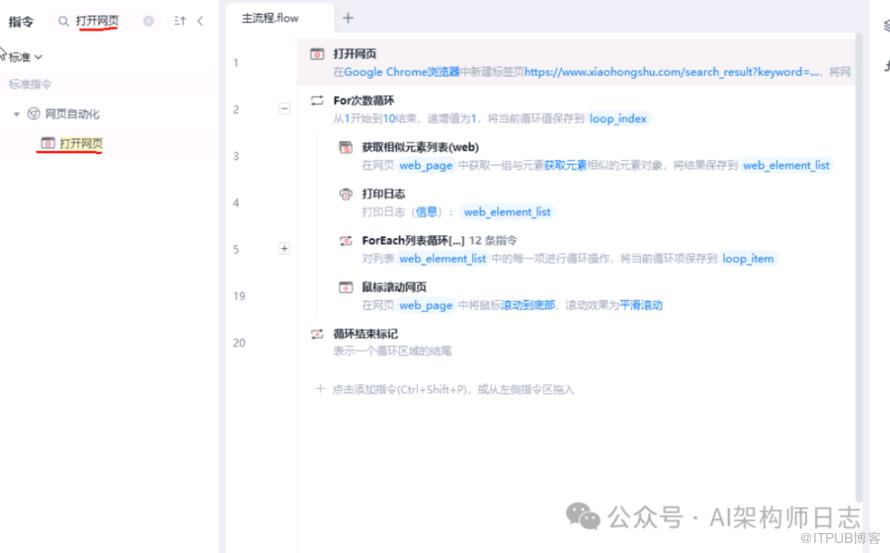This screenshot has height=553, width=890.
Task: Click the 打开网页 step icon in row 1
Action: coord(317,54)
